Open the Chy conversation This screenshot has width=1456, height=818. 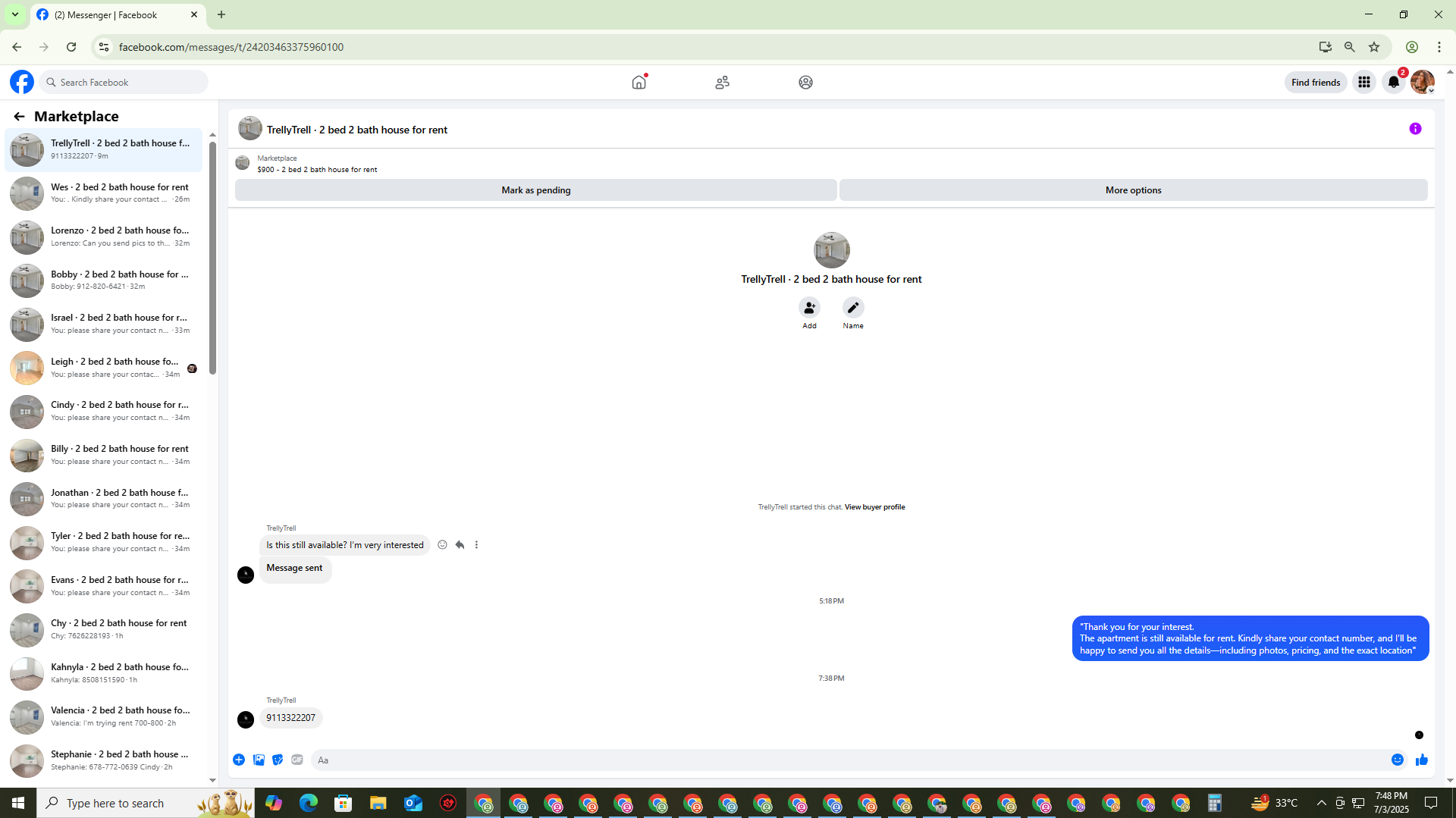104,629
